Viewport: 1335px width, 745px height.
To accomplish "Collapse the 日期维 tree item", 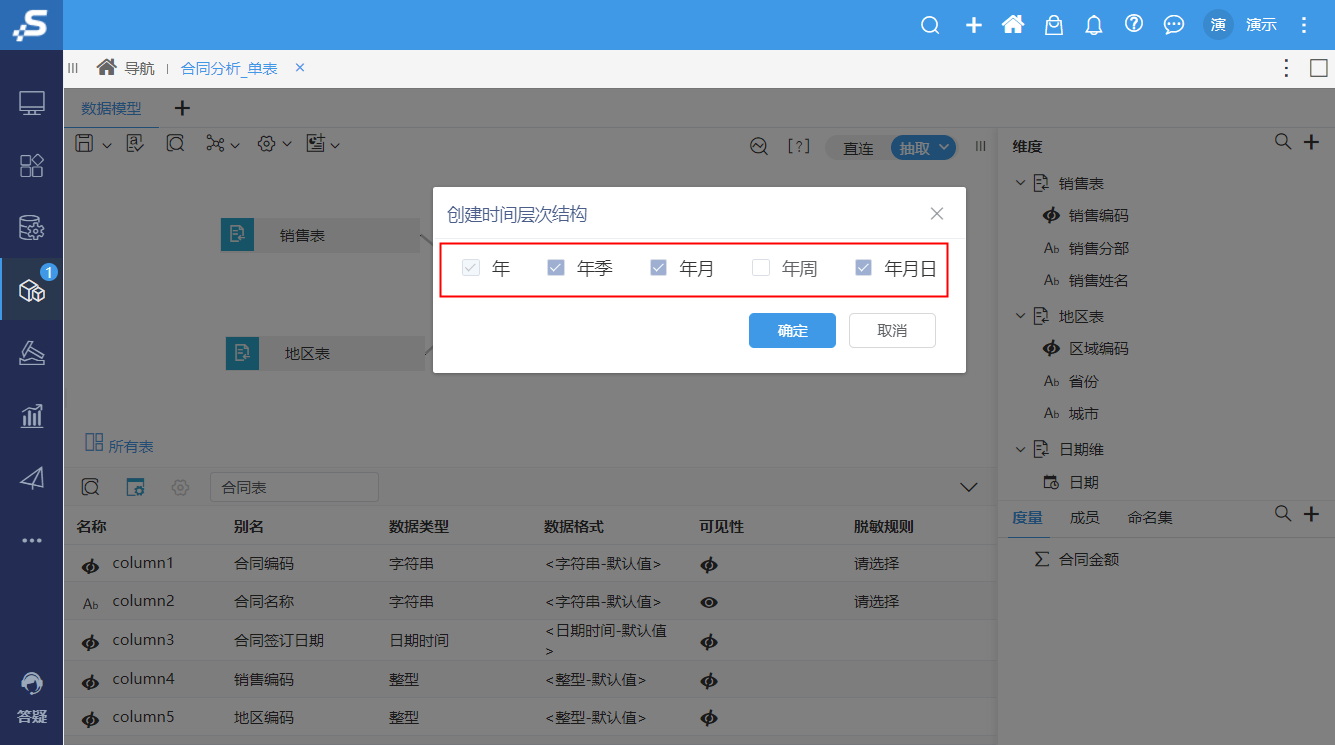I will (1020, 449).
